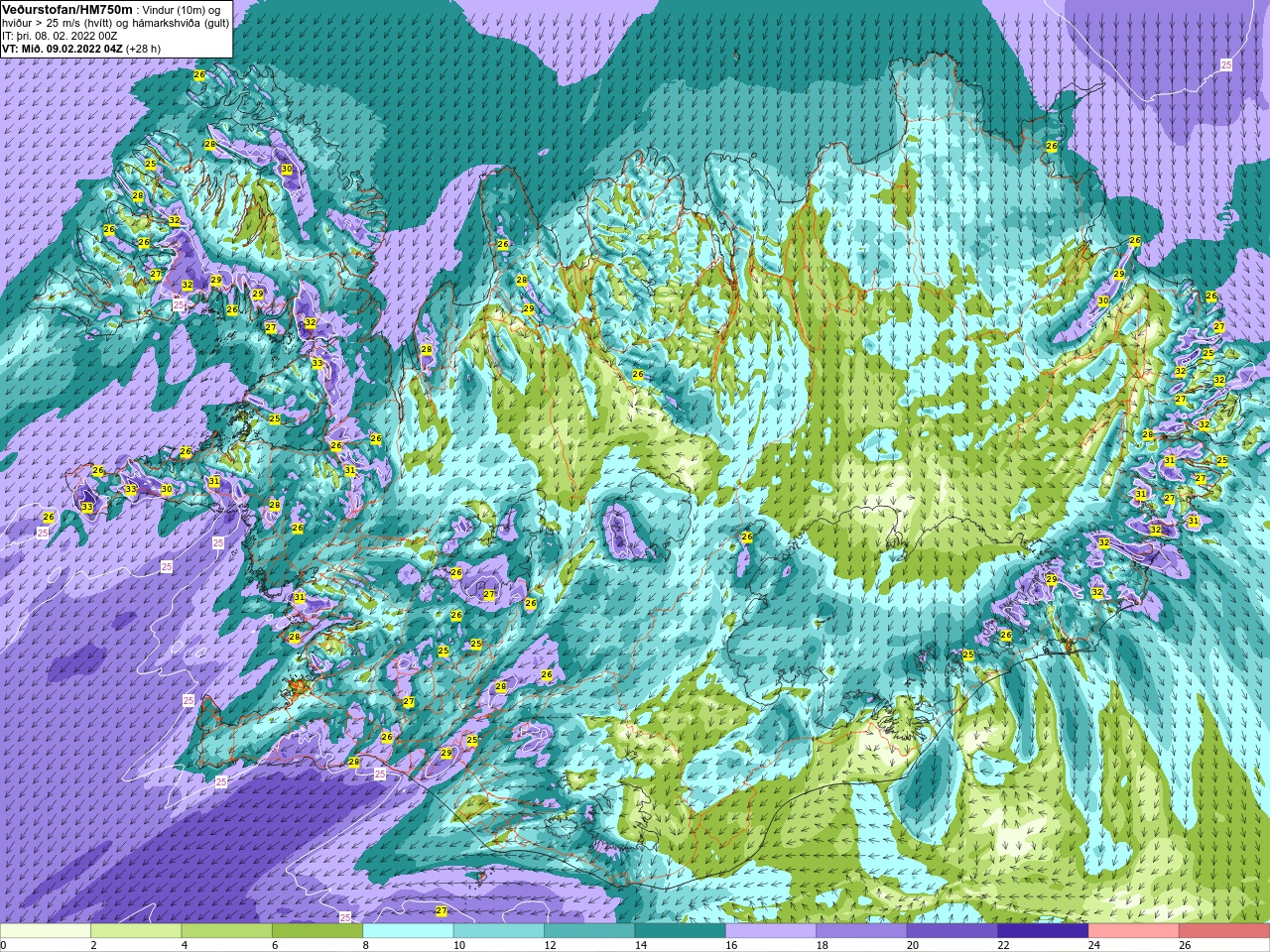Click the 'Vindur (10m) og' title text

point(183,10)
